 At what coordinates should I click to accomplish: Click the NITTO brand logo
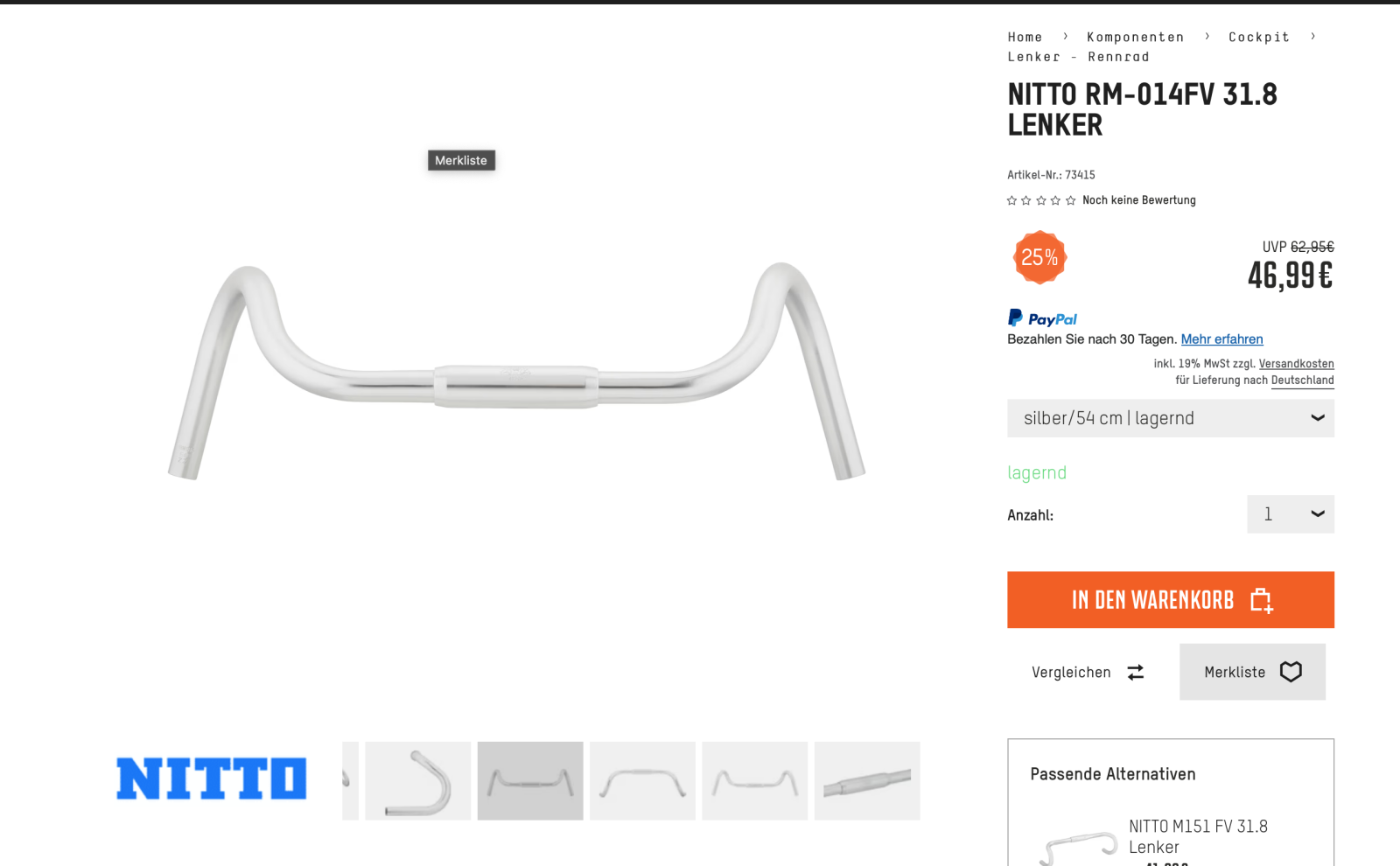212,779
